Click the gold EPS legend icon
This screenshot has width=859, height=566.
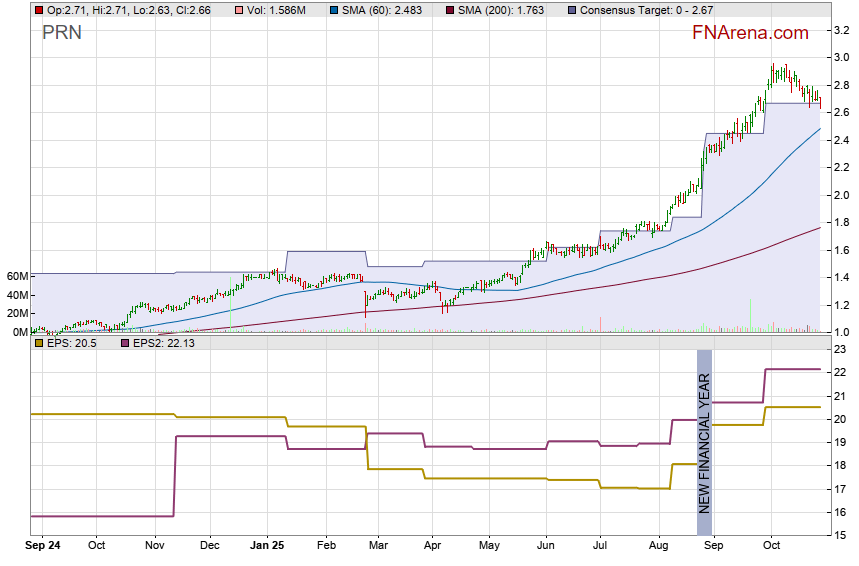tap(38, 343)
